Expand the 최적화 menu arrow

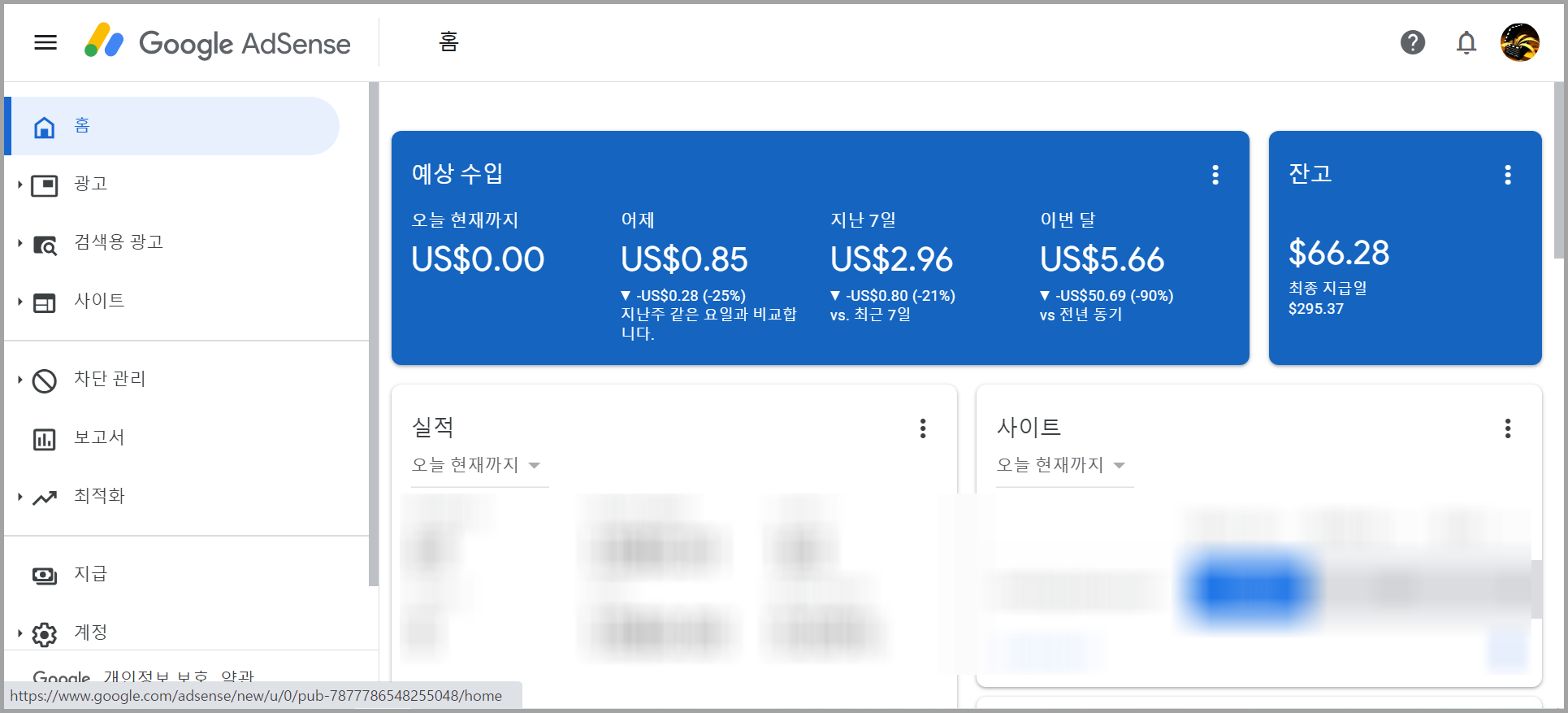(x=19, y=497)
